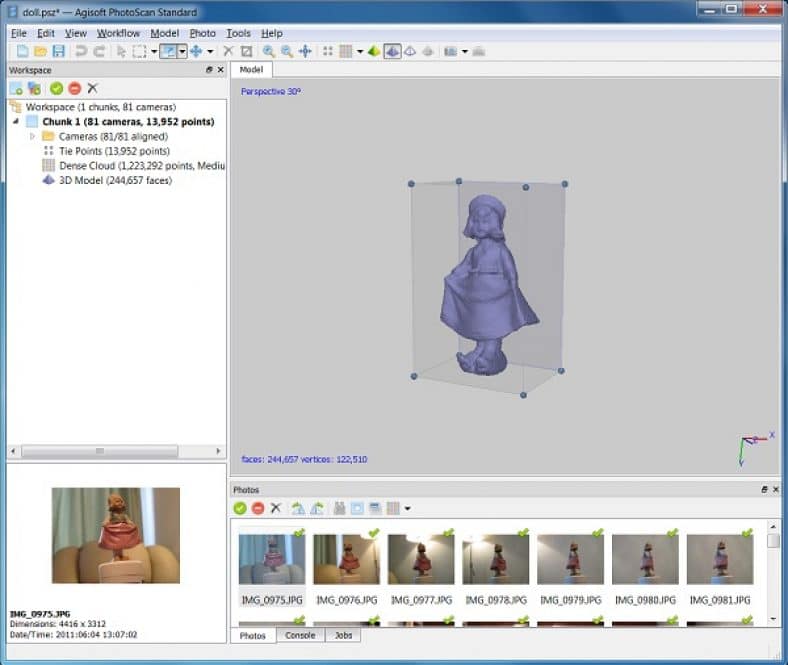
Task: Enable selected photos with green check icon
Action: click(x=240, y=508)
